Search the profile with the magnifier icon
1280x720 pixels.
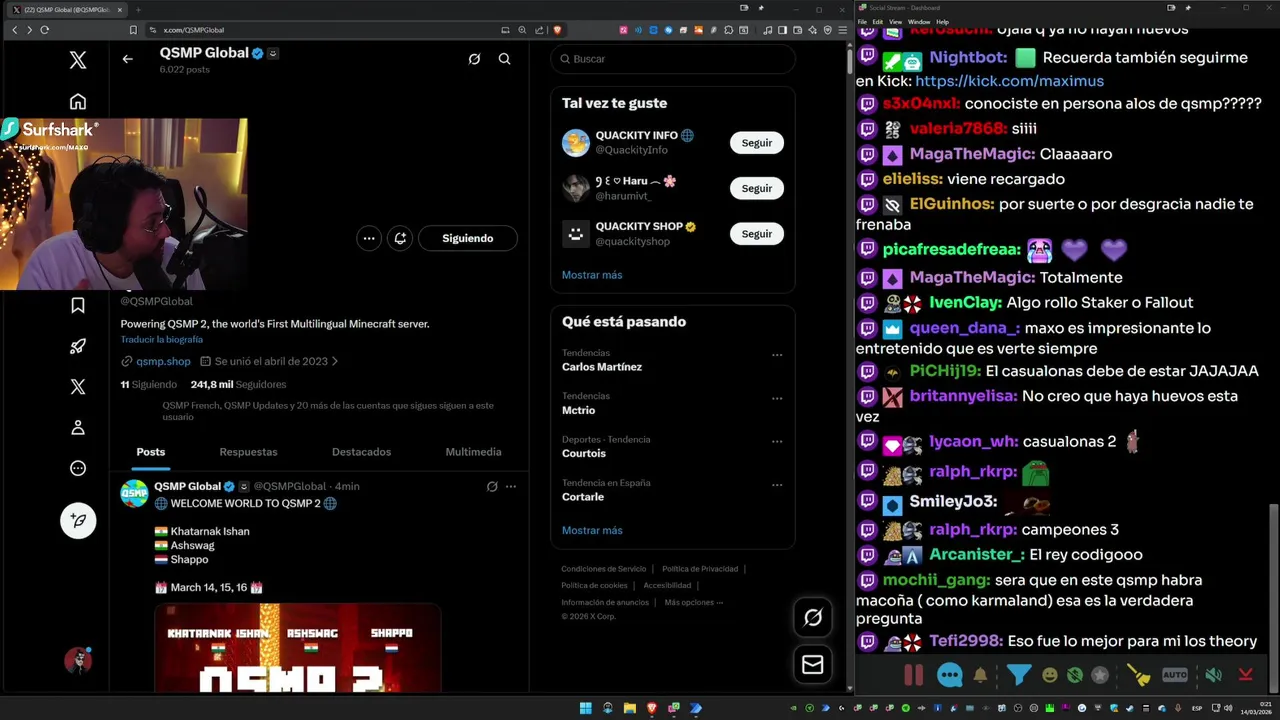click(x=504, y=59)
